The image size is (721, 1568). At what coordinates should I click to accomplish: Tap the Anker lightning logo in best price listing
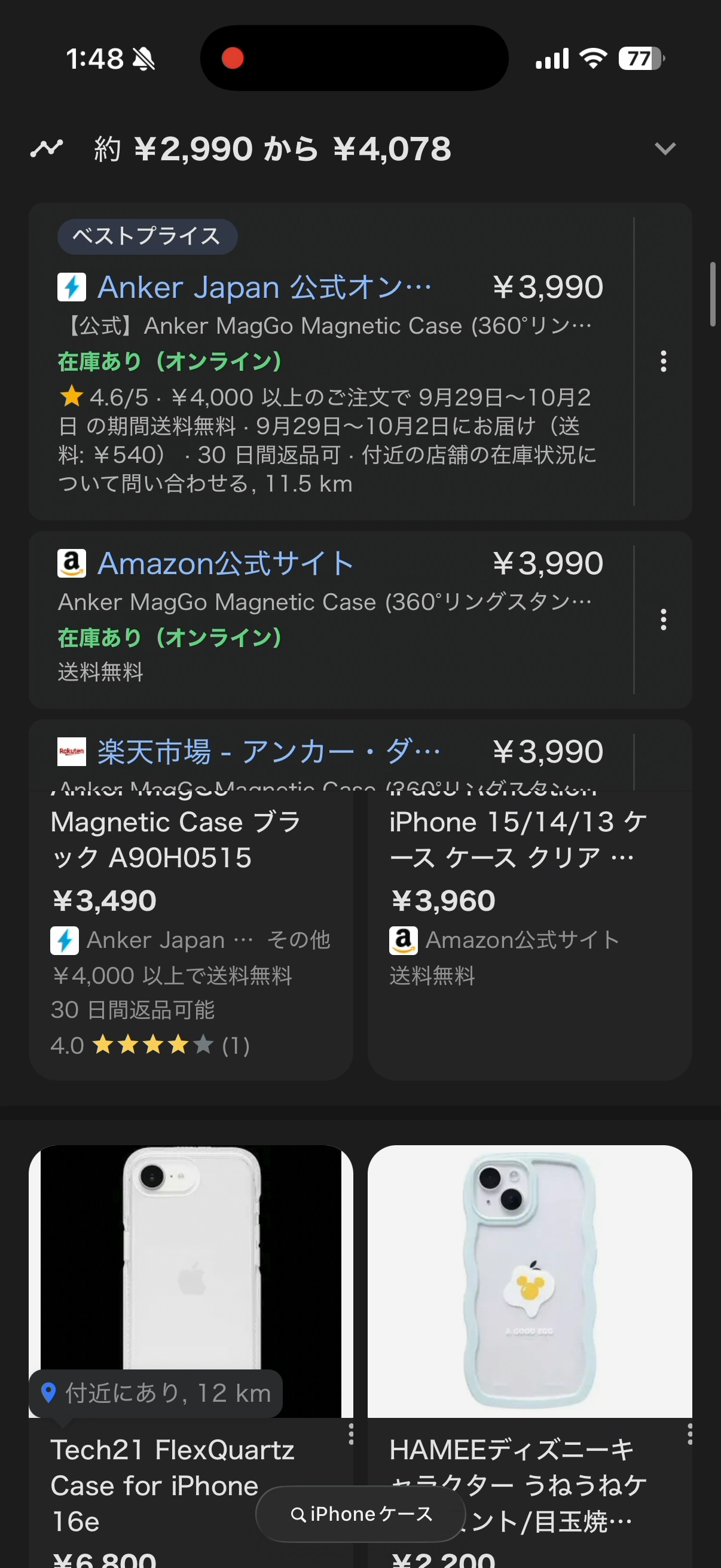pos(72,287)
